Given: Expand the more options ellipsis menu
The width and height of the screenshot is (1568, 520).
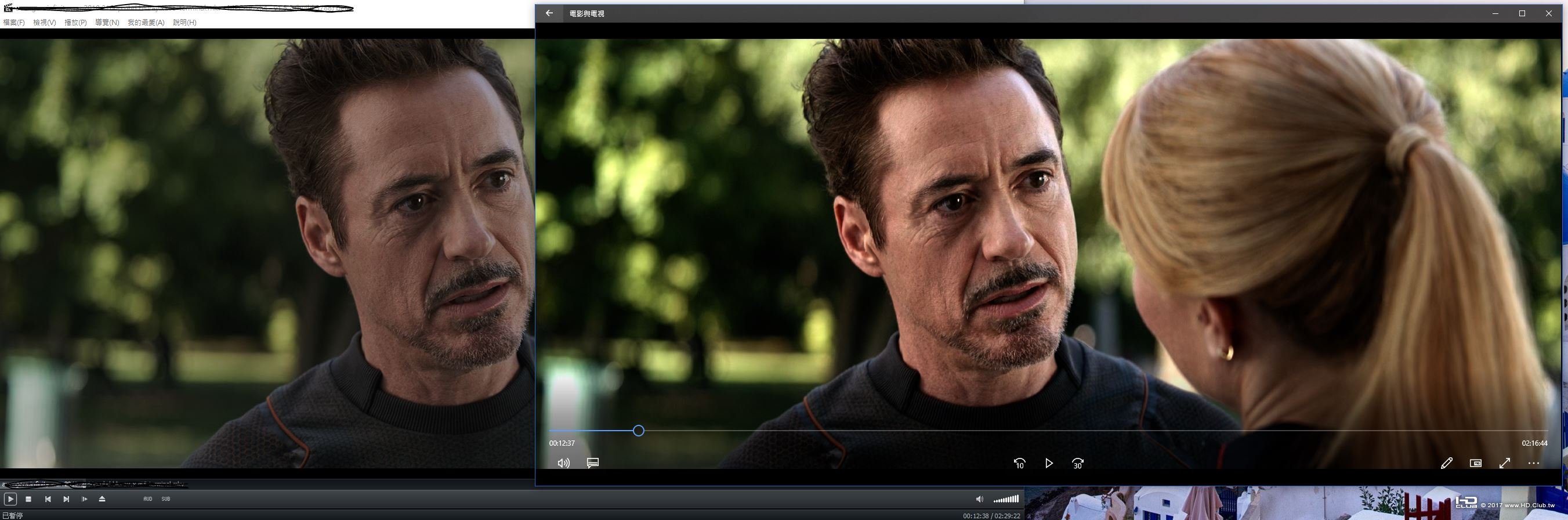Looking at the screenshot, I should coord(1533,463).
